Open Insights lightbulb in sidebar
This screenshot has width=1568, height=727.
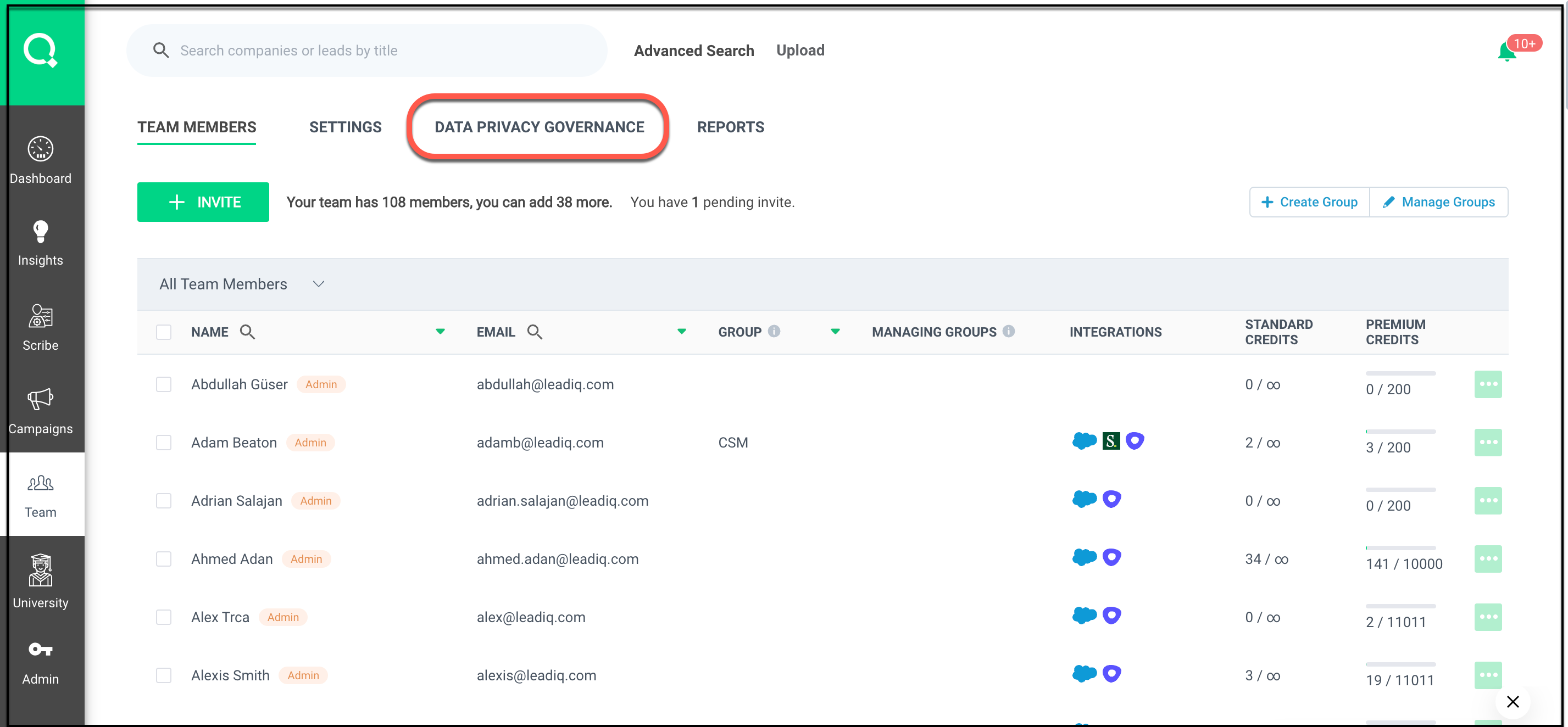(40, 243)
